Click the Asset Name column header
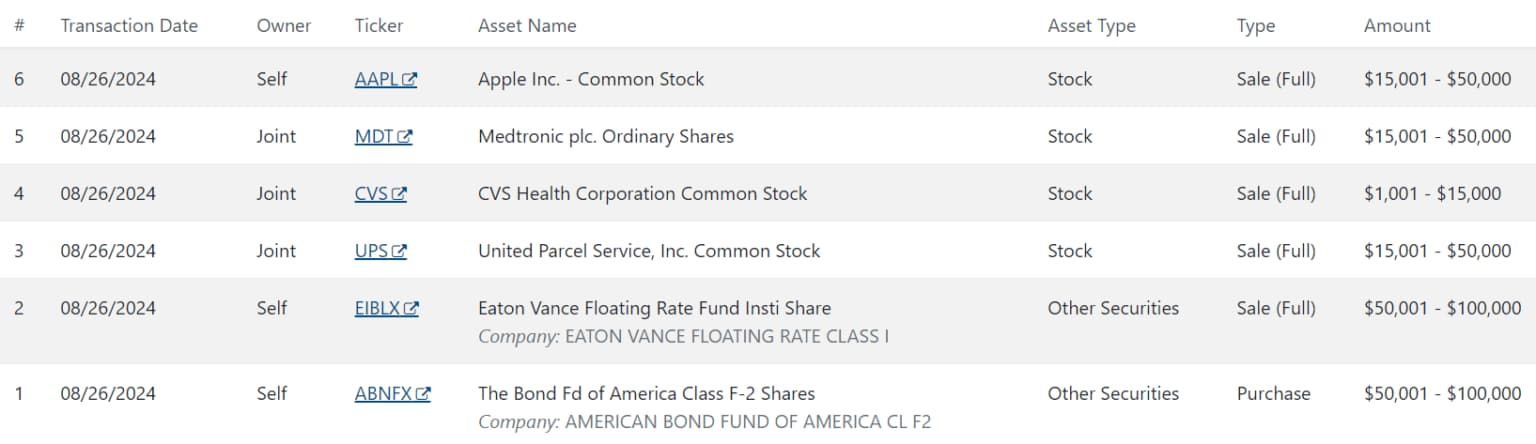Image resolution: width=1536 pixels, height=444 pixels. pyautogui.click(x=527, y=25)
